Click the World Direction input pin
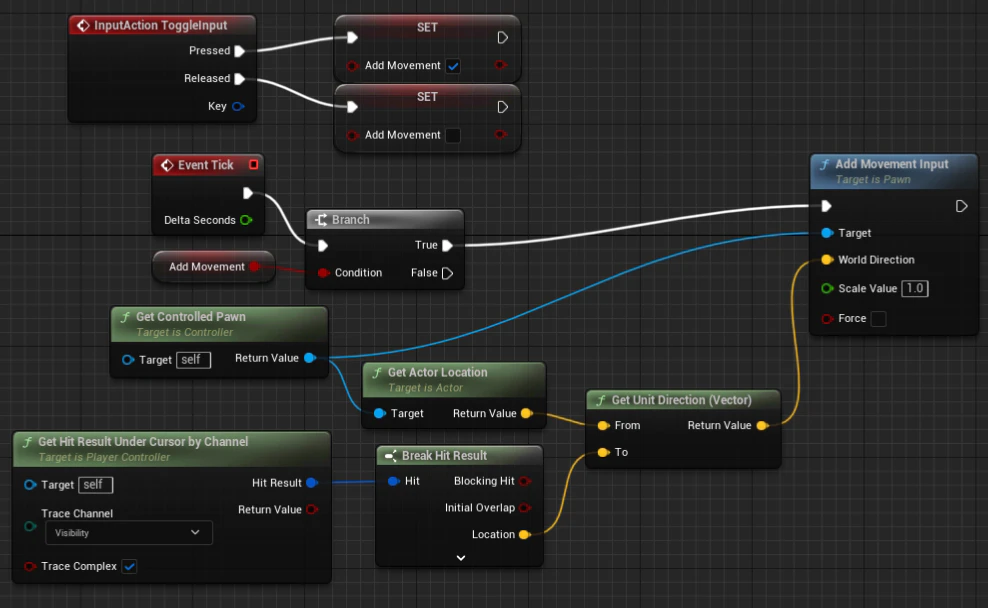Viewport: 988px width, 608px height. (827, 260)
